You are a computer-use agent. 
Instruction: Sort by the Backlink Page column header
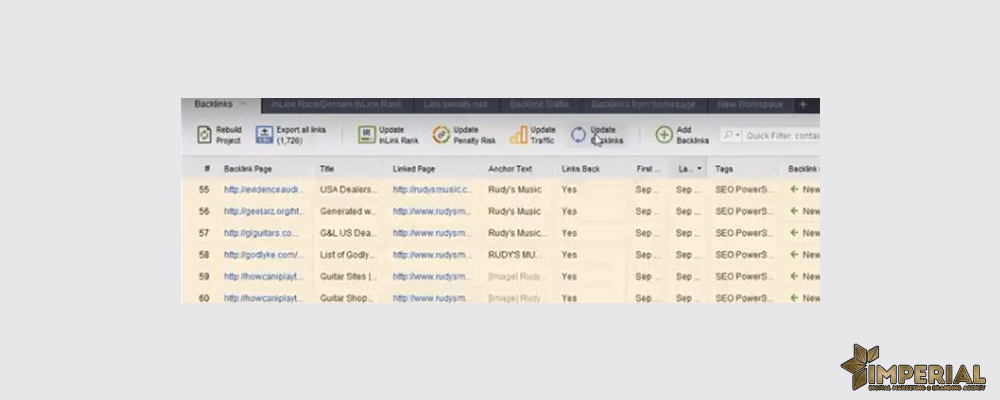tap(248, 169)
